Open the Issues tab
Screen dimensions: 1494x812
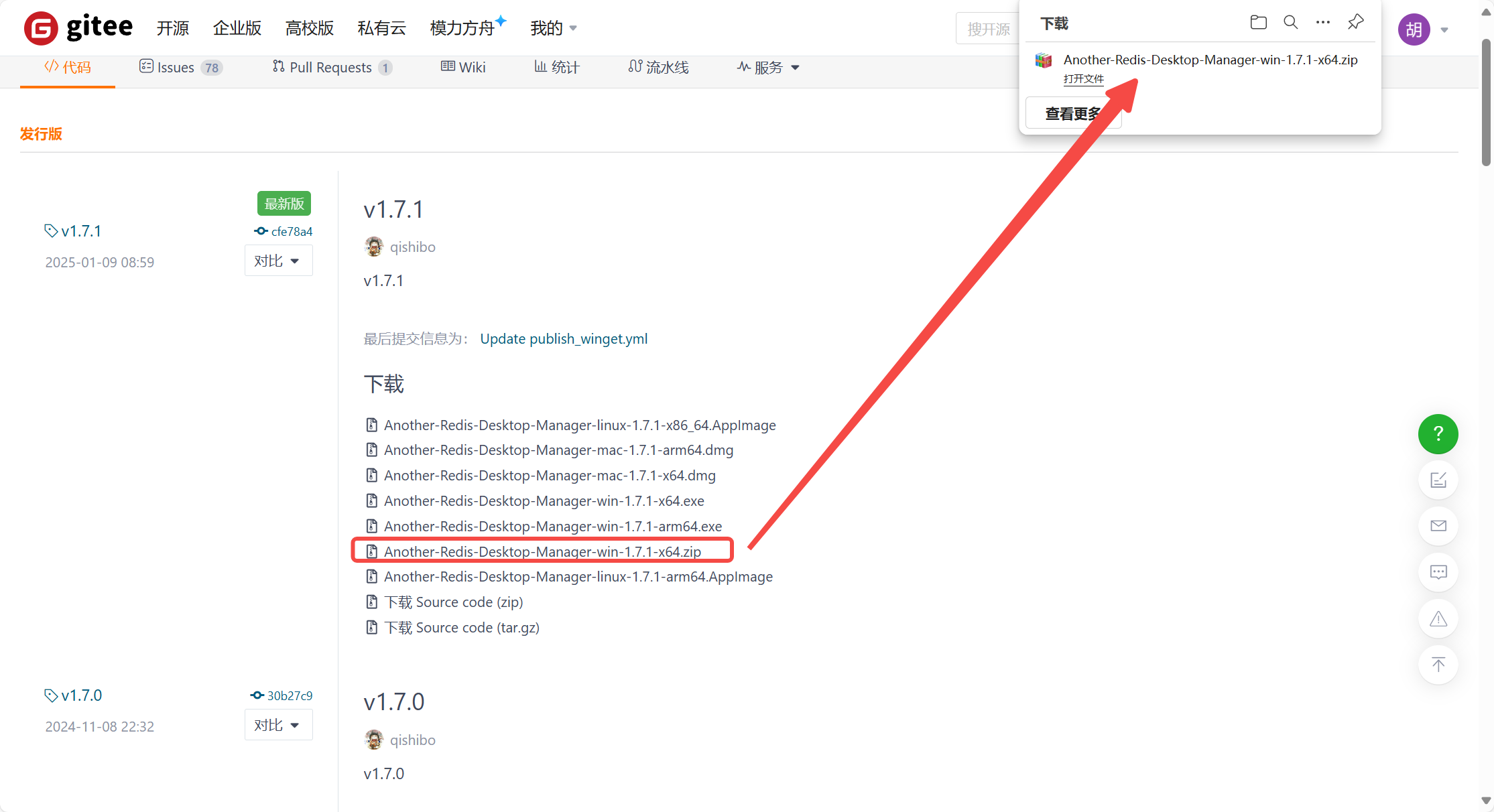[x=181, y=67]
